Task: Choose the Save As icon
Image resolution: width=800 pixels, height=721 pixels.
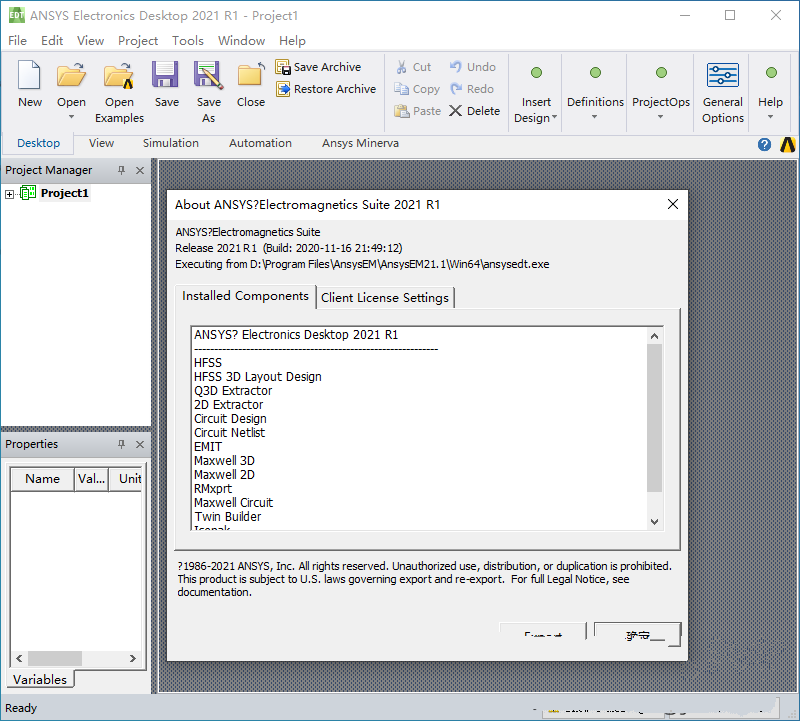Action: [x=208, y=74]
